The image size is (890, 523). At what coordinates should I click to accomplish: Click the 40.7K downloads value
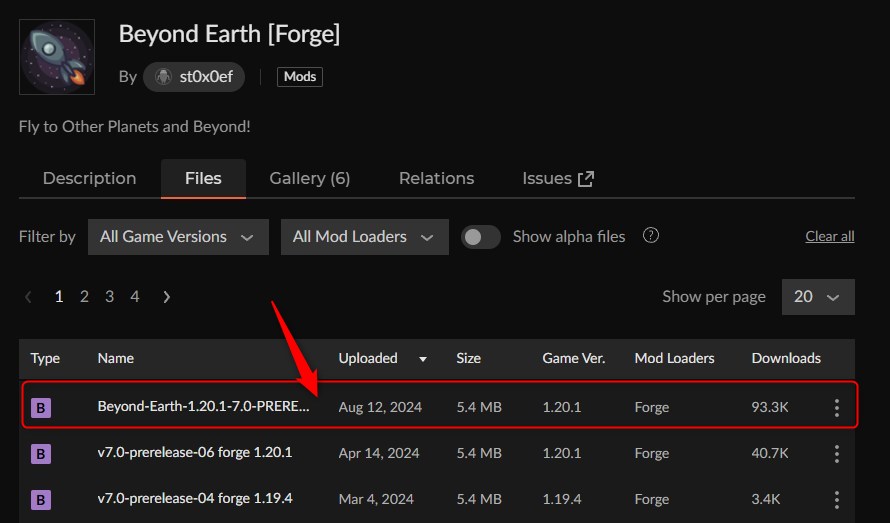[770, 453]
